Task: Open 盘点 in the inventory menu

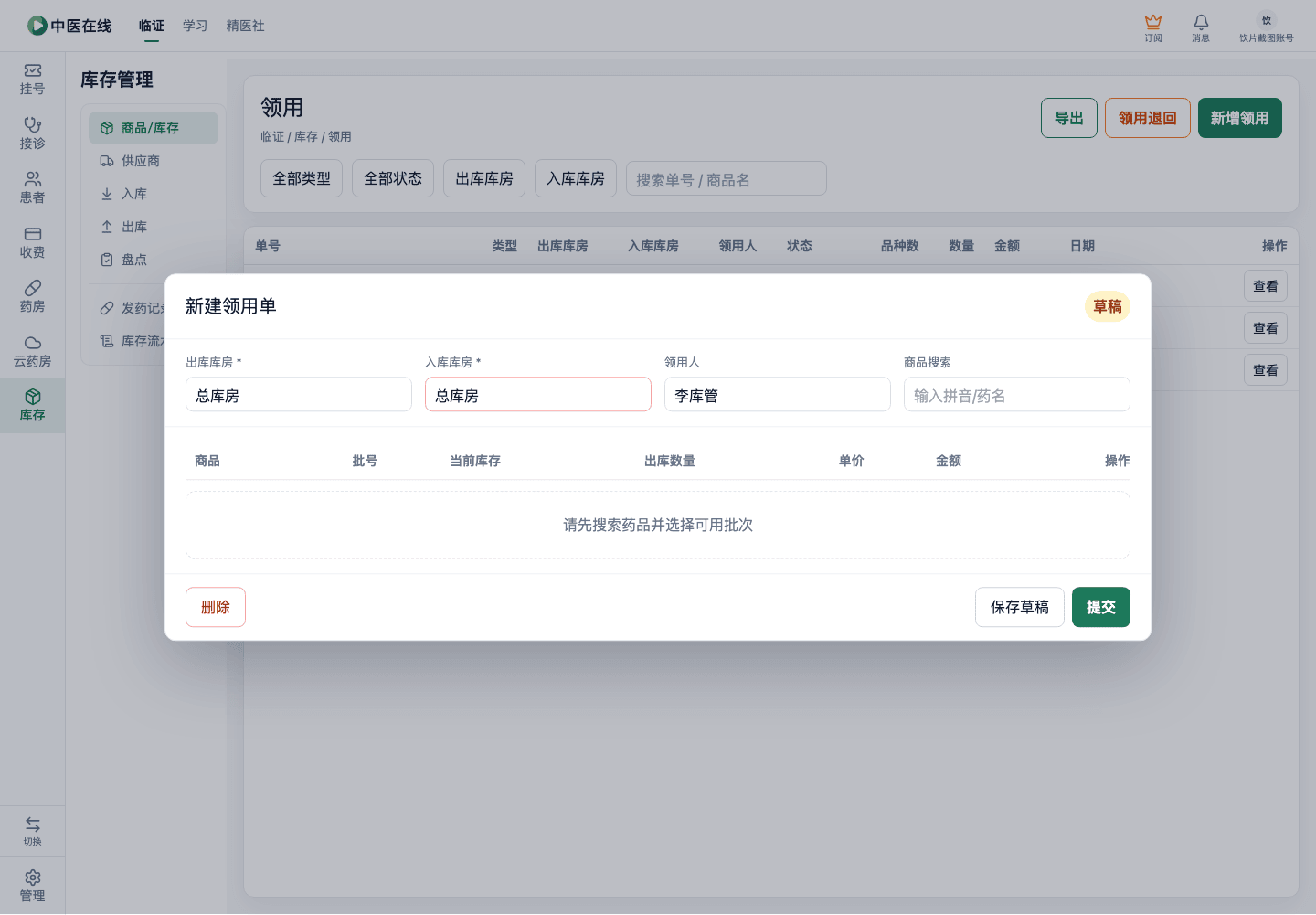Action: click(154, 260)
